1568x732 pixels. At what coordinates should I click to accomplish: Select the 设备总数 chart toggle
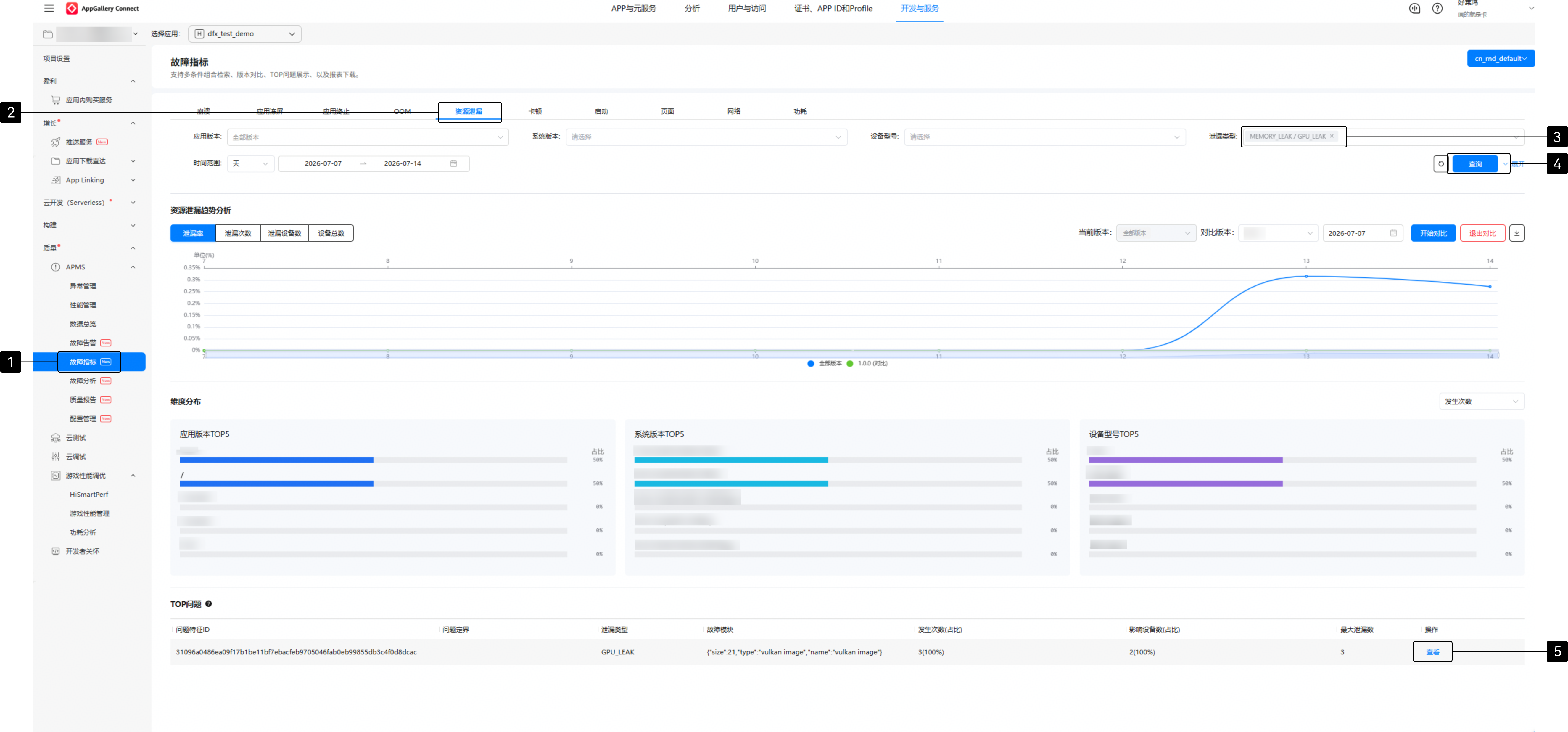[331, 233]
